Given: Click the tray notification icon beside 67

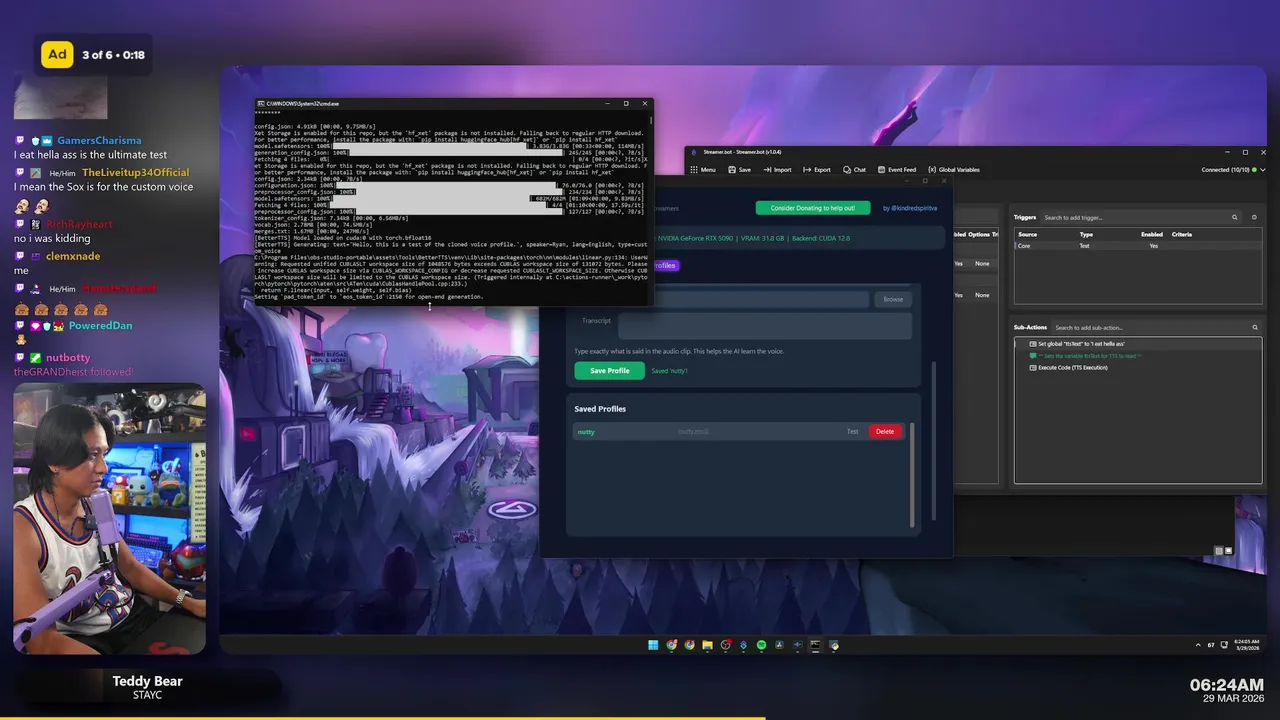Looking at the screenshot, I should [x=1222, y=645].
